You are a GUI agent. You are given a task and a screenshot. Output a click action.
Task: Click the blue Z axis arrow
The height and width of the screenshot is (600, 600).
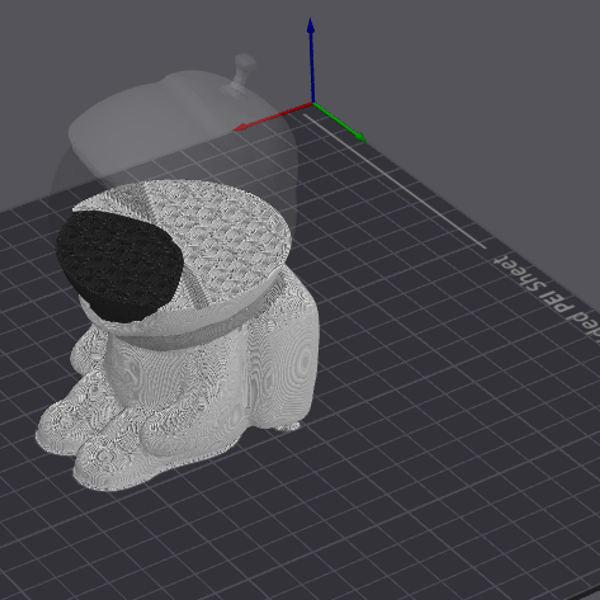[x=311, y=59]
